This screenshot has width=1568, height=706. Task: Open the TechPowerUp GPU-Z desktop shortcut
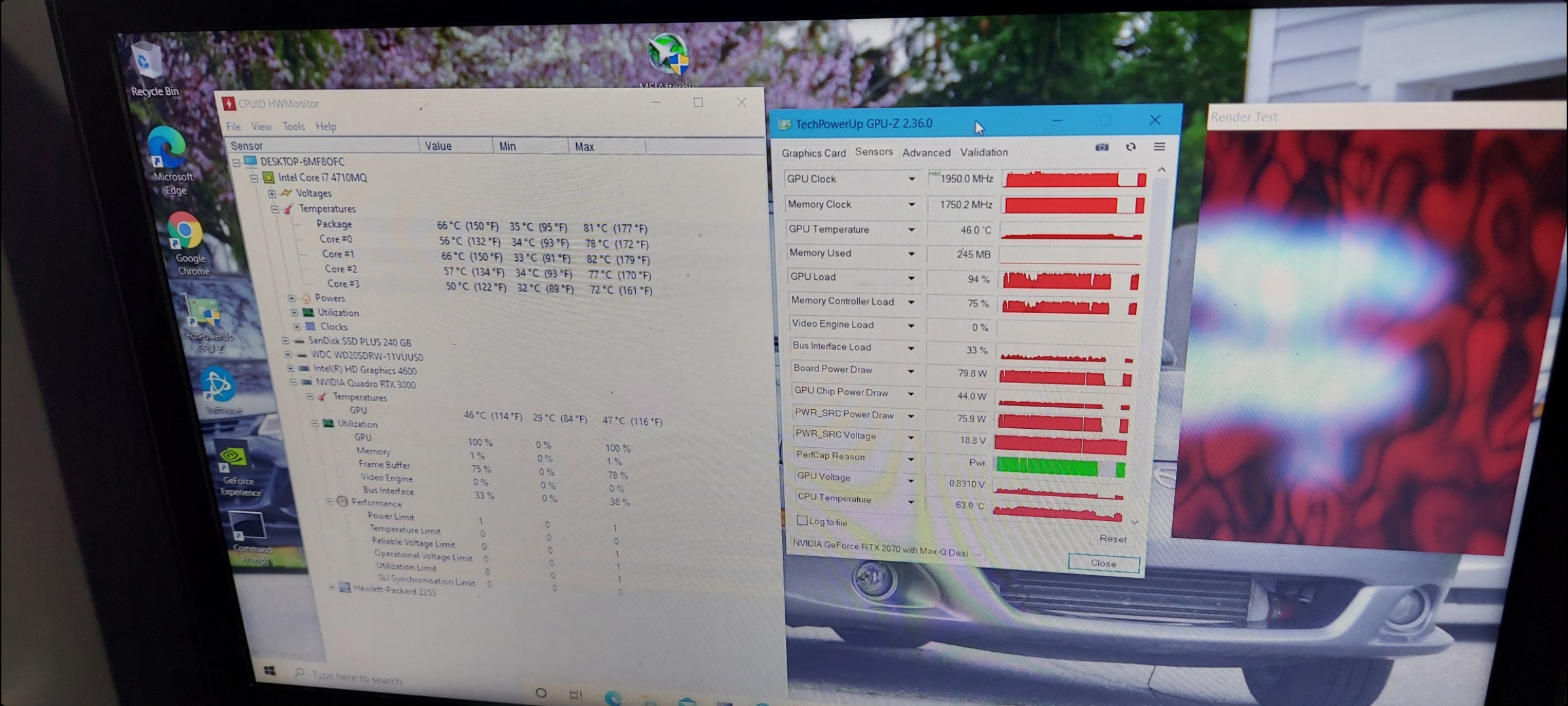click(205, 324)
